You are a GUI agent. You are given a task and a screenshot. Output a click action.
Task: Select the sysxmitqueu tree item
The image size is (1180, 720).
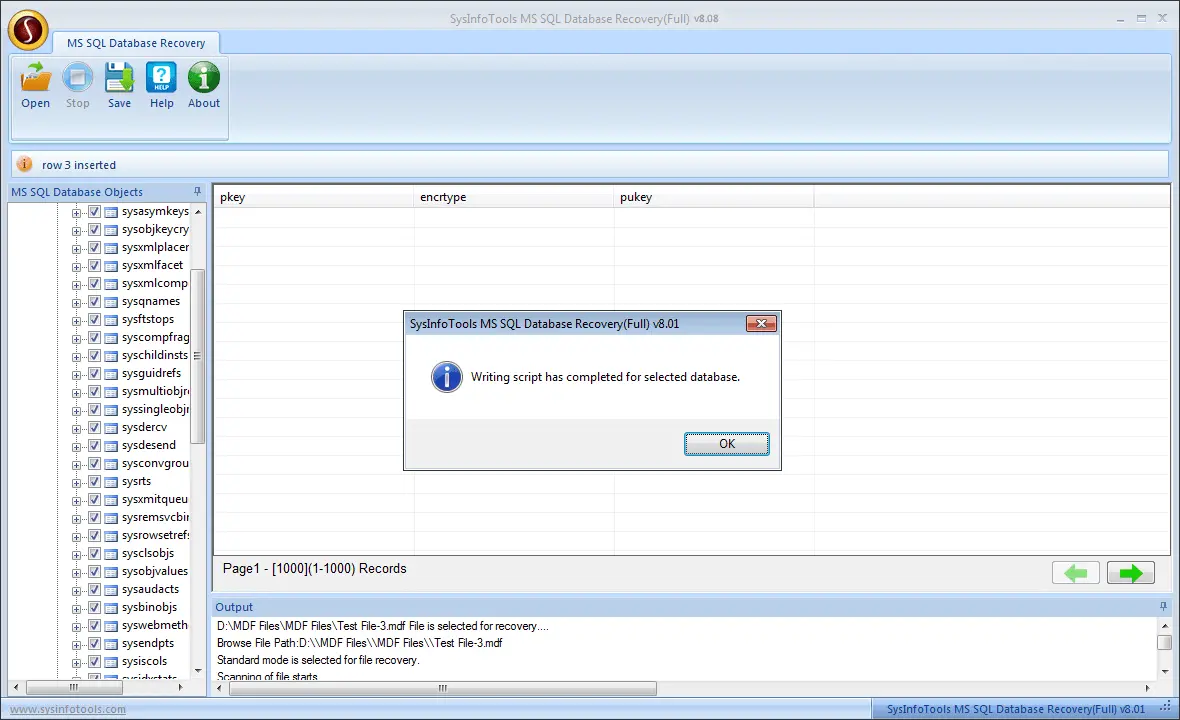point(155,499)
